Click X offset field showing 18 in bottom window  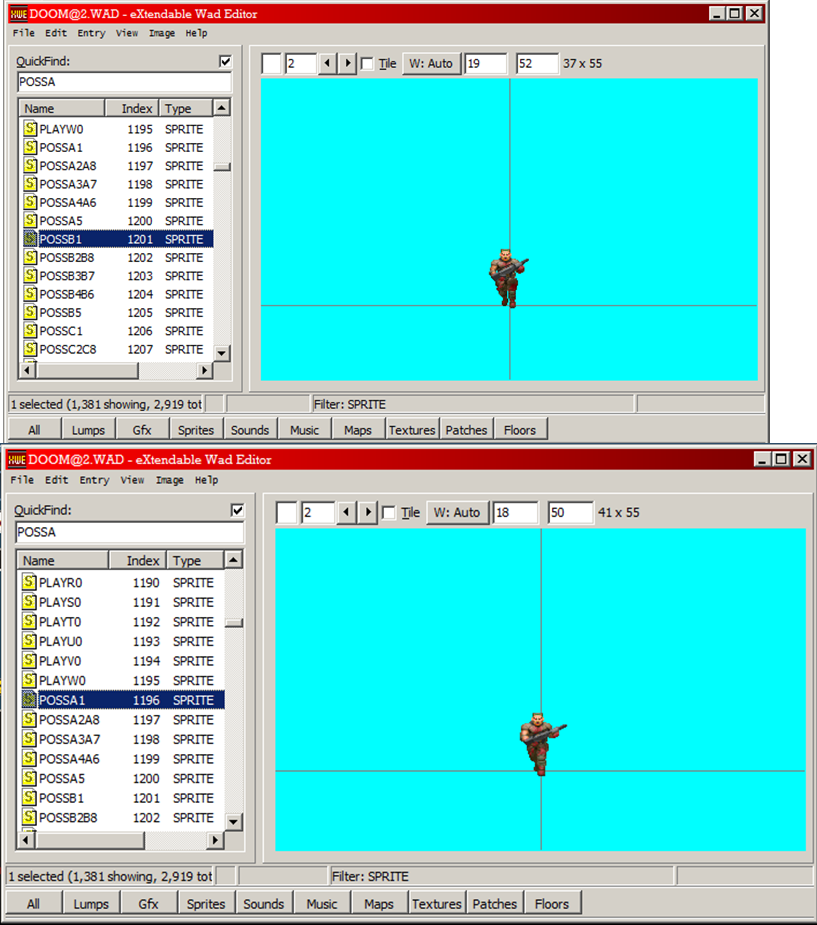[x=516, y=512]
